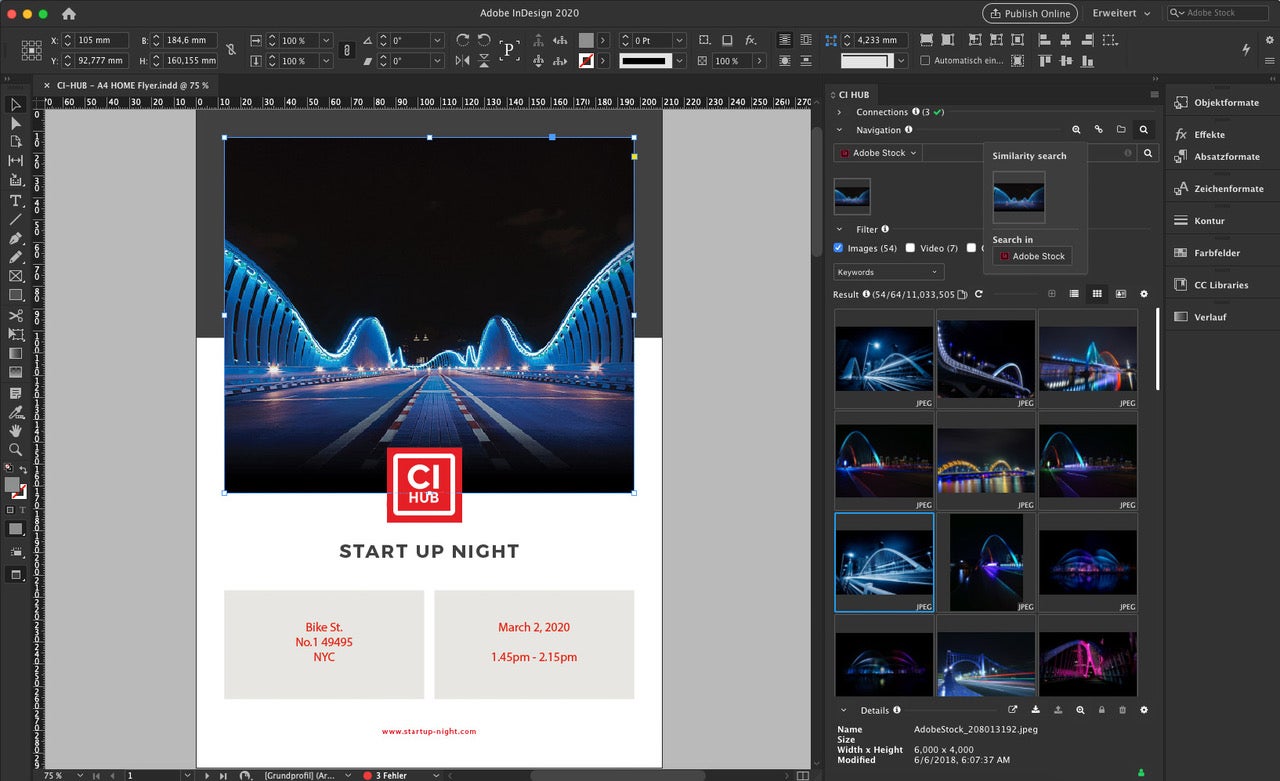Viewport: 1280px width, 781px height.
Task: Select the highlighted blue bridge result thumbnail
Action: [x=884, y=562]
